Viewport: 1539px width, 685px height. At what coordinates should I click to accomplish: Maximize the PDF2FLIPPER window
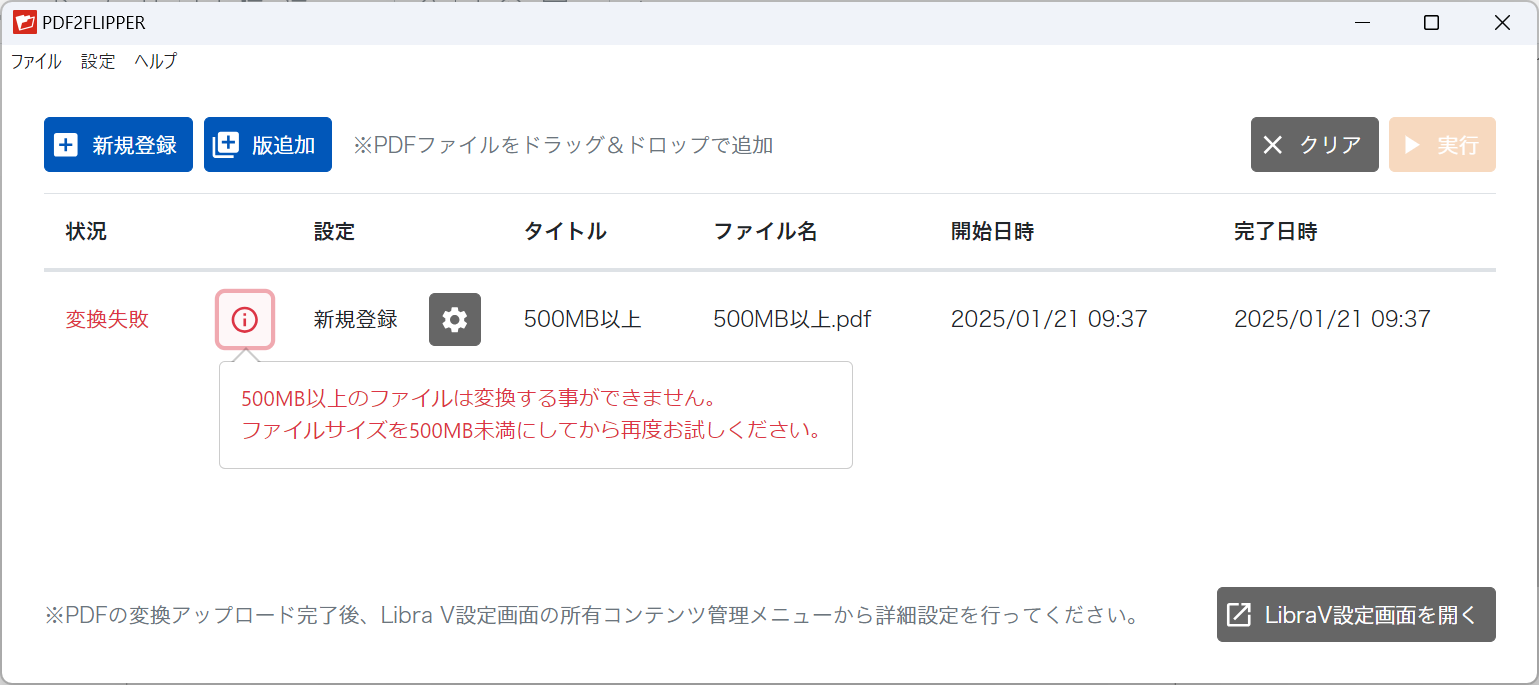click(x=1431, y=23)
